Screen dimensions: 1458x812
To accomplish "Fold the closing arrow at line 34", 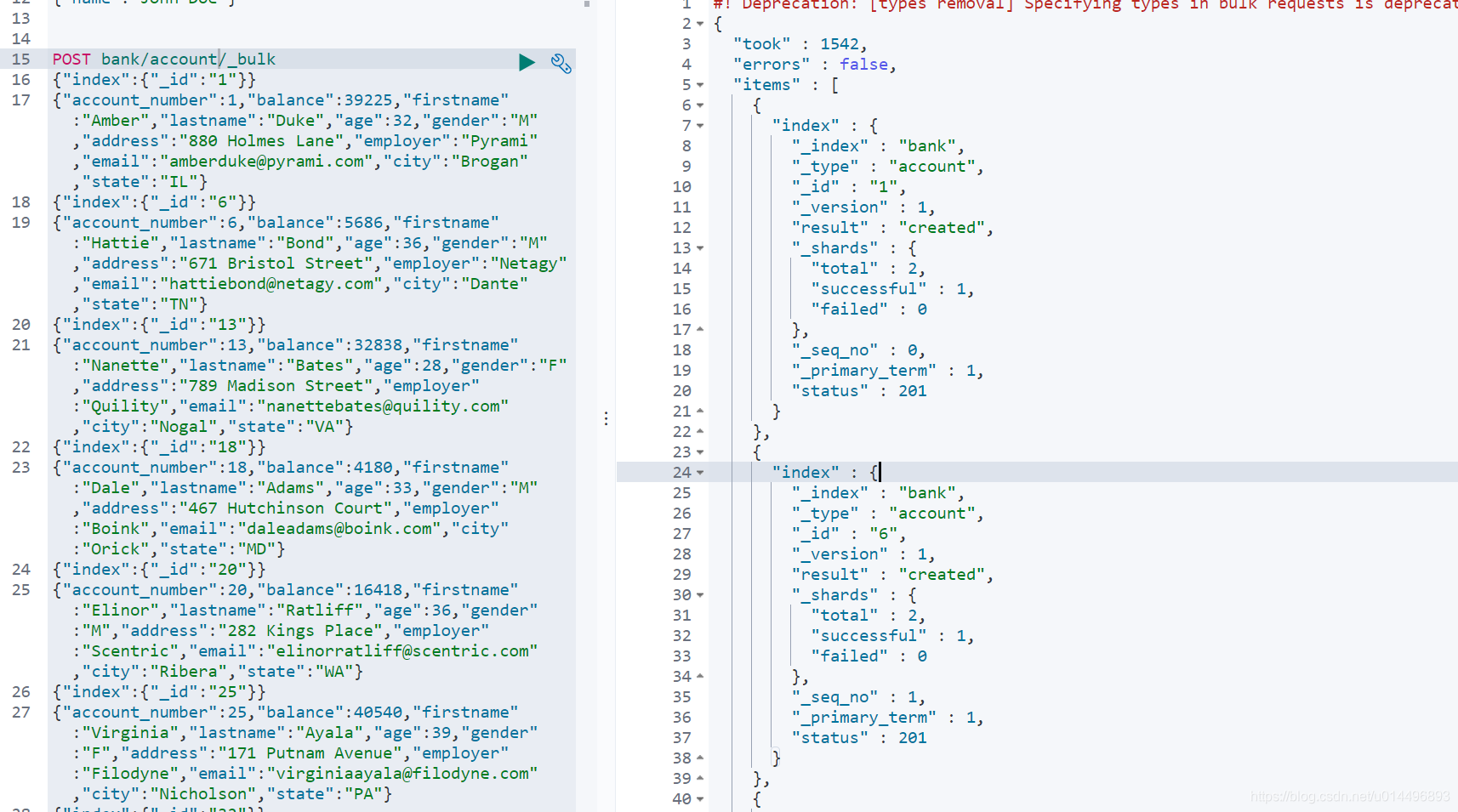I will click(x=700, y=676).
